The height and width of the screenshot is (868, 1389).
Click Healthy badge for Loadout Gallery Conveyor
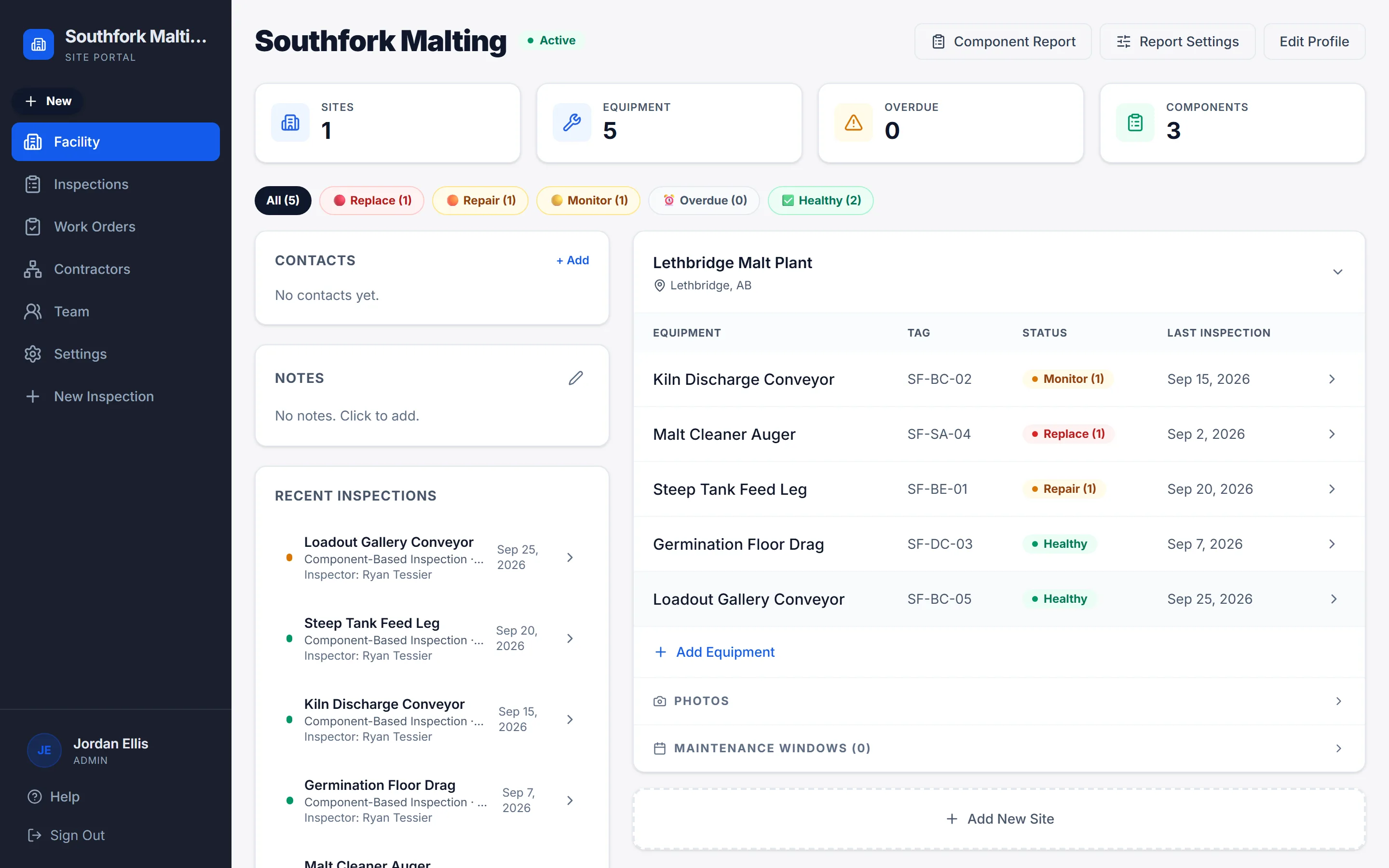coord(1059,599)
